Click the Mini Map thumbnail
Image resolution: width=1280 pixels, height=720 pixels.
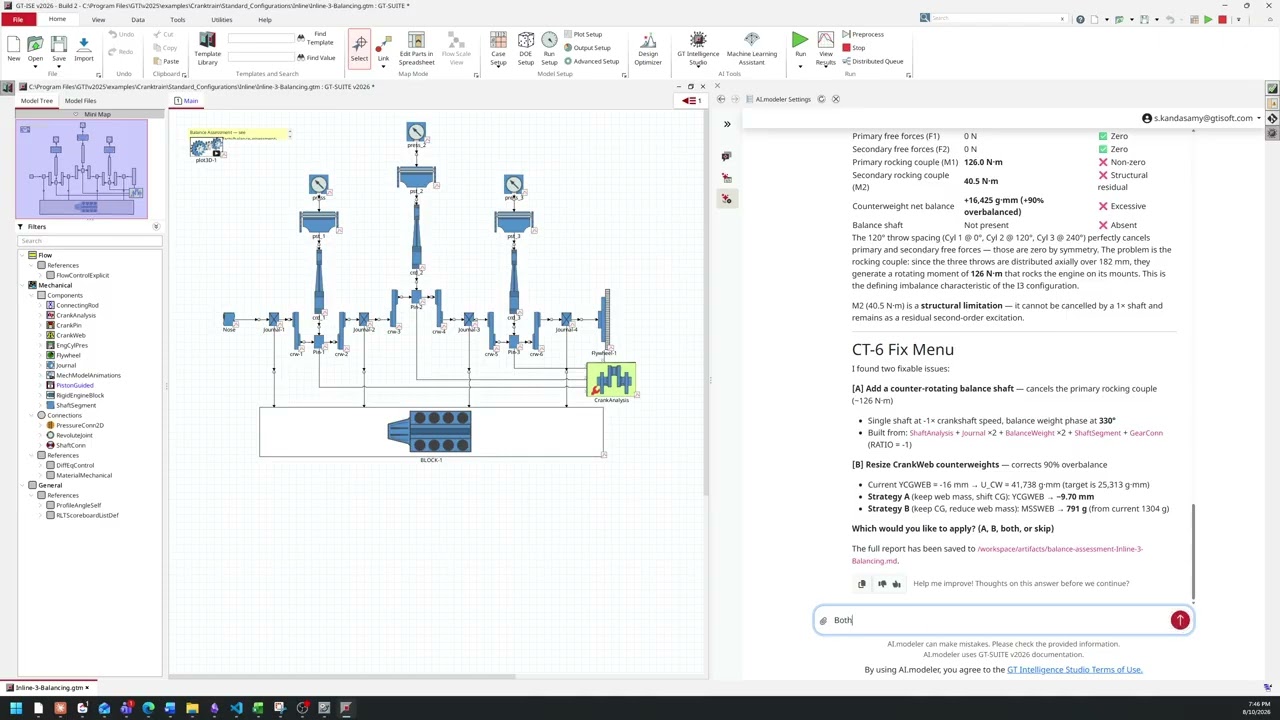[81, 168]
